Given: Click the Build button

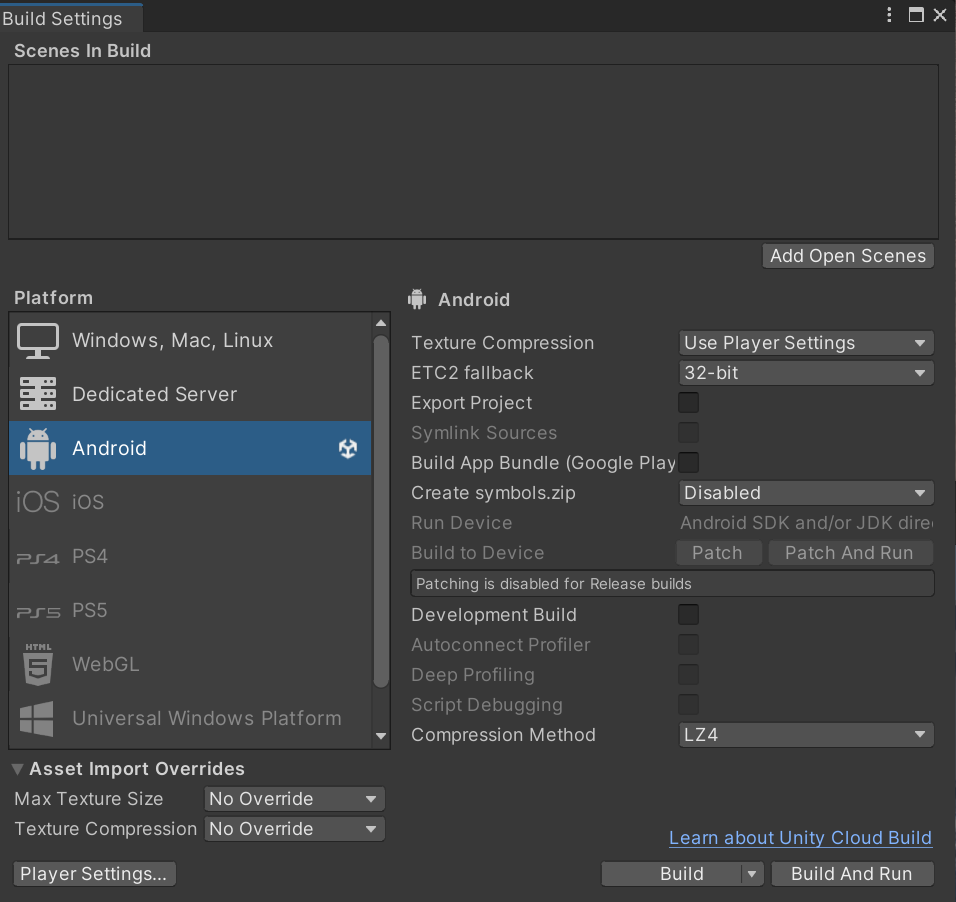Looking at the screenshot, I should [x=671, y=874].
